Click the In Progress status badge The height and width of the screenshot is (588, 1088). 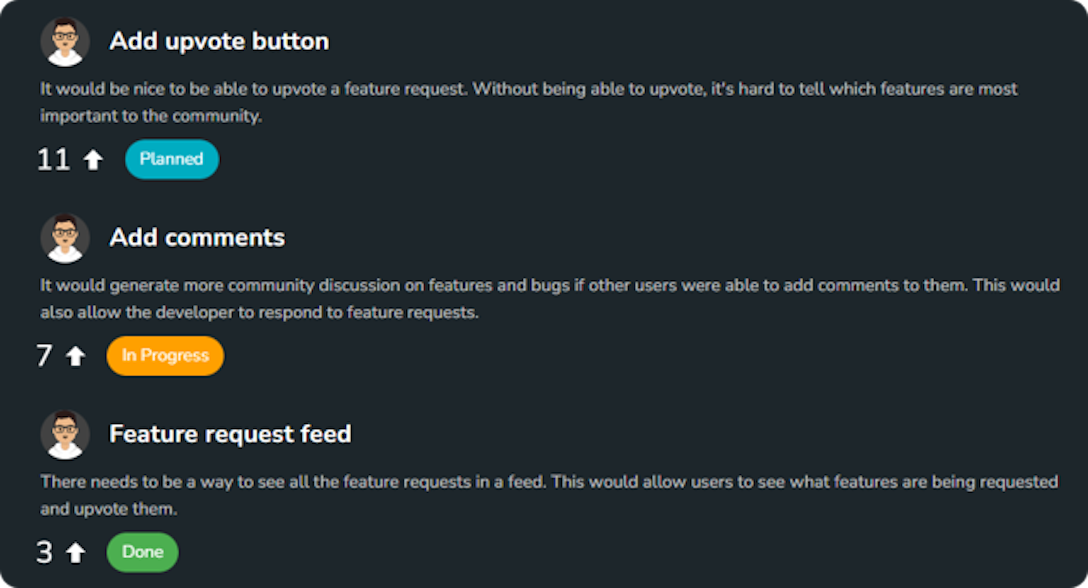point(165,356)
